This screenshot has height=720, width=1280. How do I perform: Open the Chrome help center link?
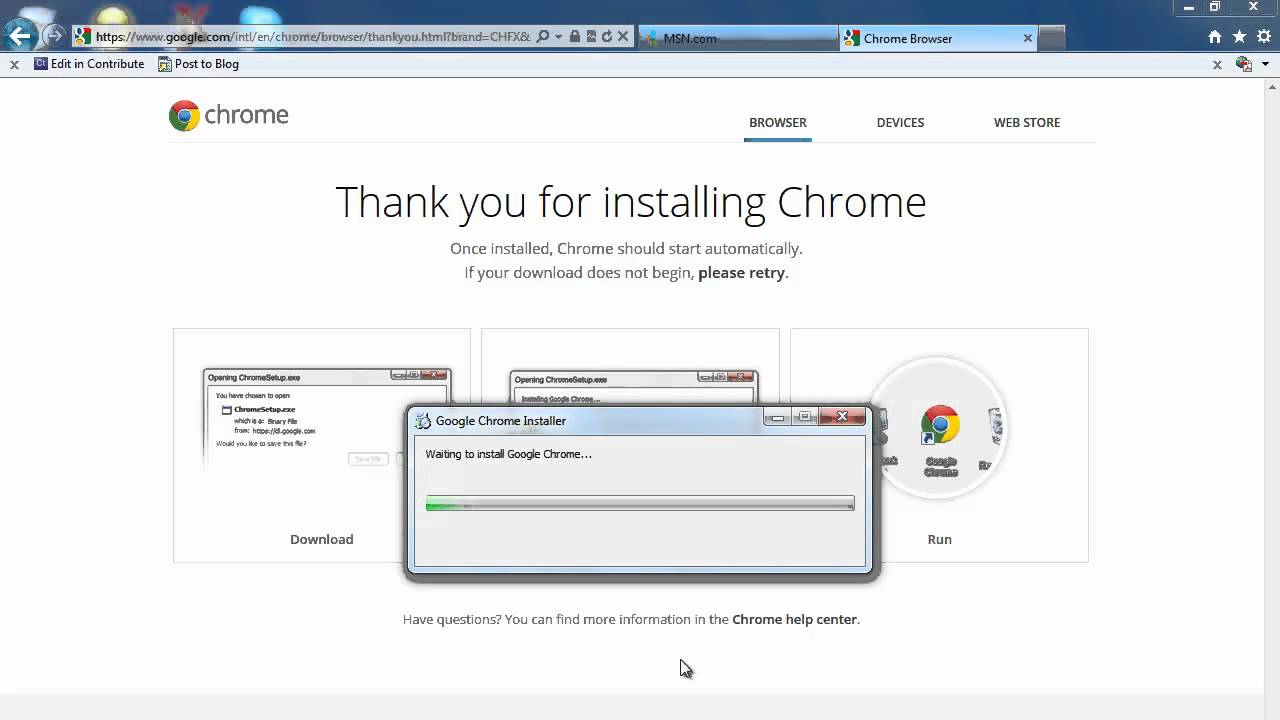tap(794, 619)
